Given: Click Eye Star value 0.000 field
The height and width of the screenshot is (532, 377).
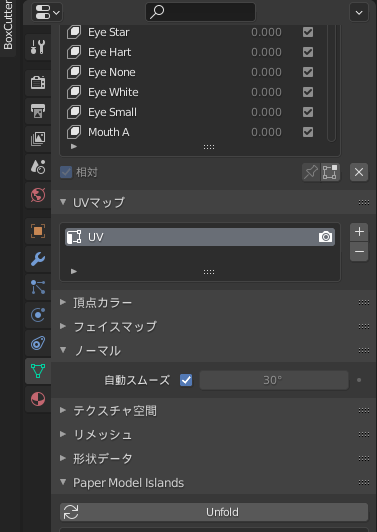Looking at the screenshot, I should pyautogui.click(x=266, y=32).
